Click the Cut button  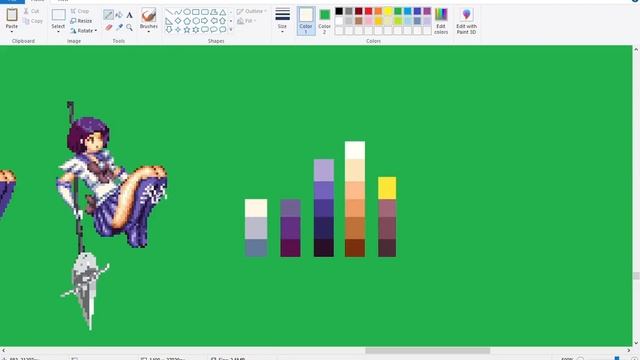pyautogui.click(x=31, y=11)
